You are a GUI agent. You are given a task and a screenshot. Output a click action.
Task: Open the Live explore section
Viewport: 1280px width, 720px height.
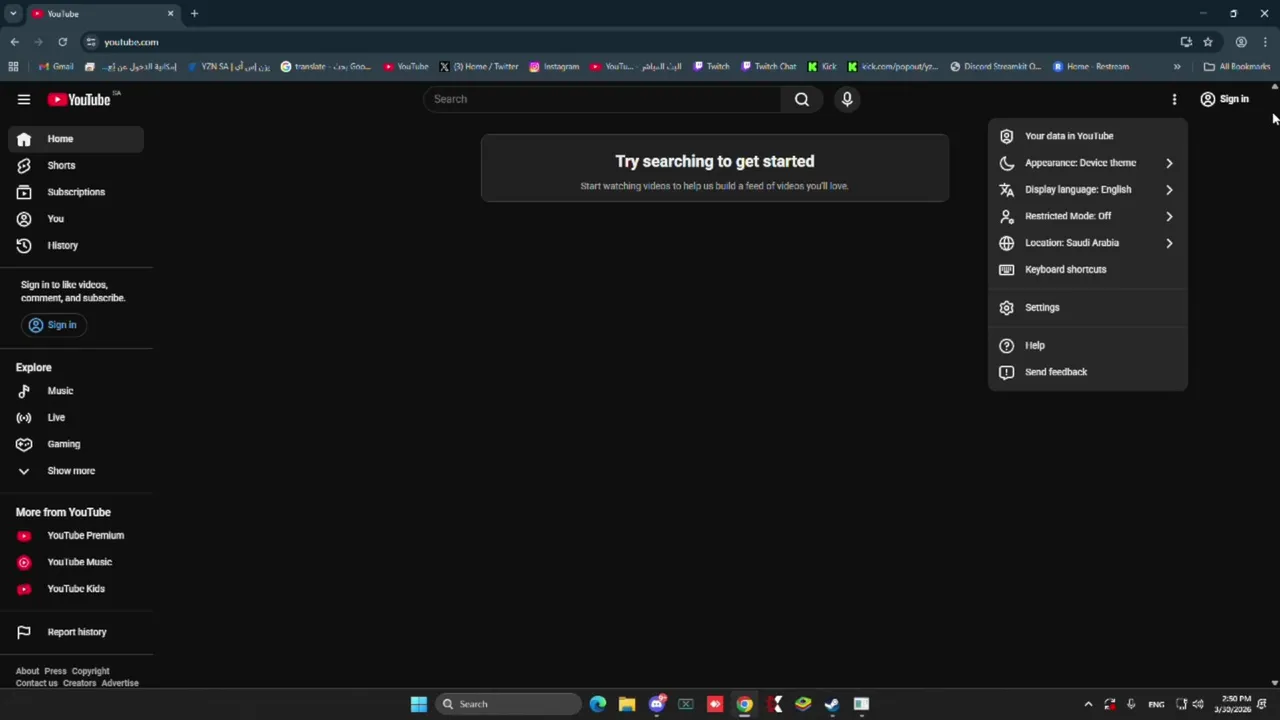tap(76, 417)
